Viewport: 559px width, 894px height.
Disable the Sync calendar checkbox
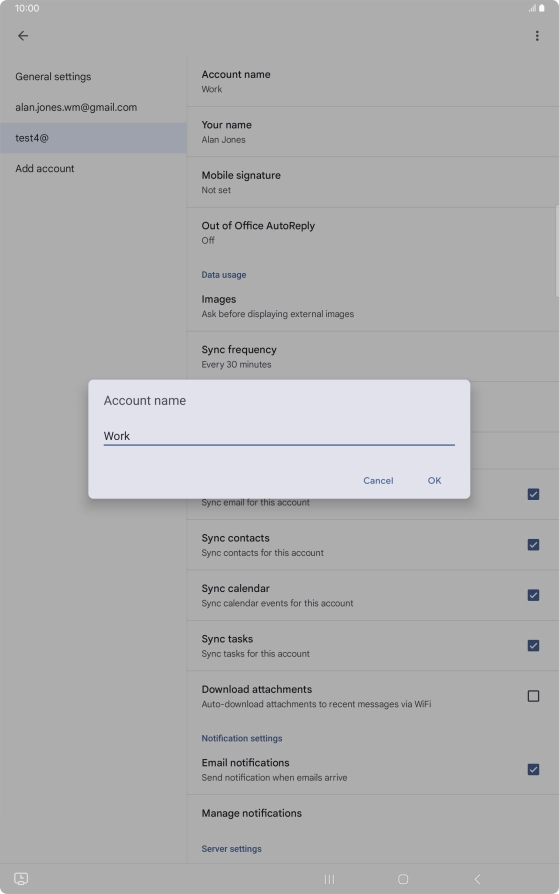click(x=533, y=595)
